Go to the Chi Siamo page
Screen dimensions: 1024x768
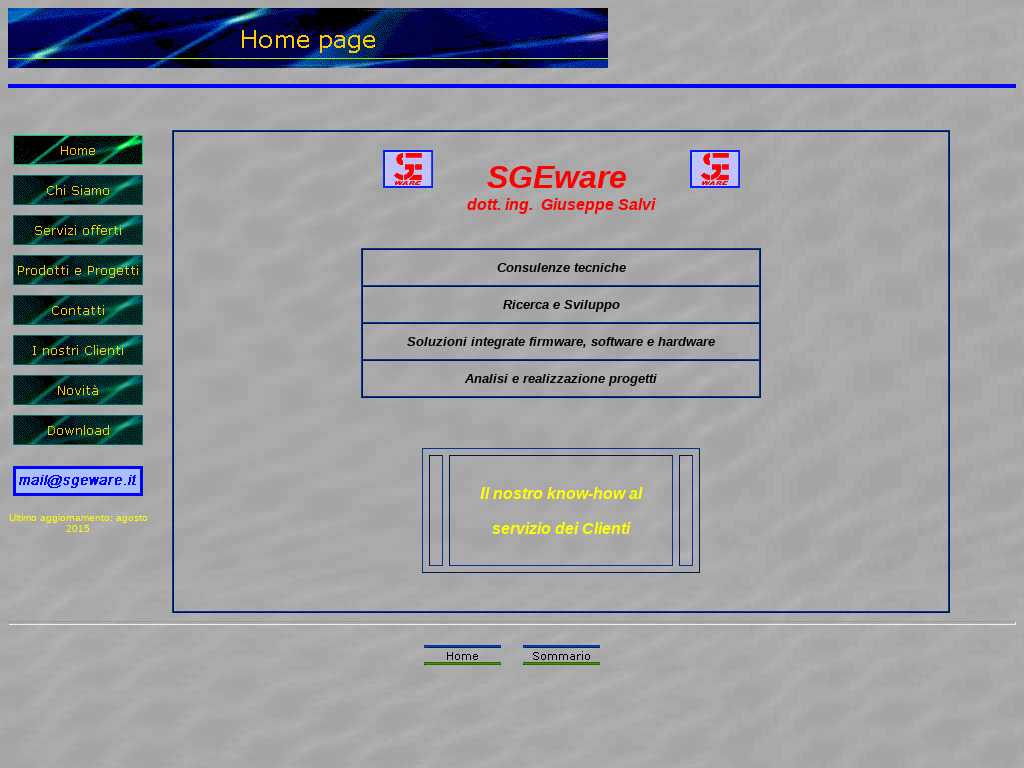click(78, 190)
